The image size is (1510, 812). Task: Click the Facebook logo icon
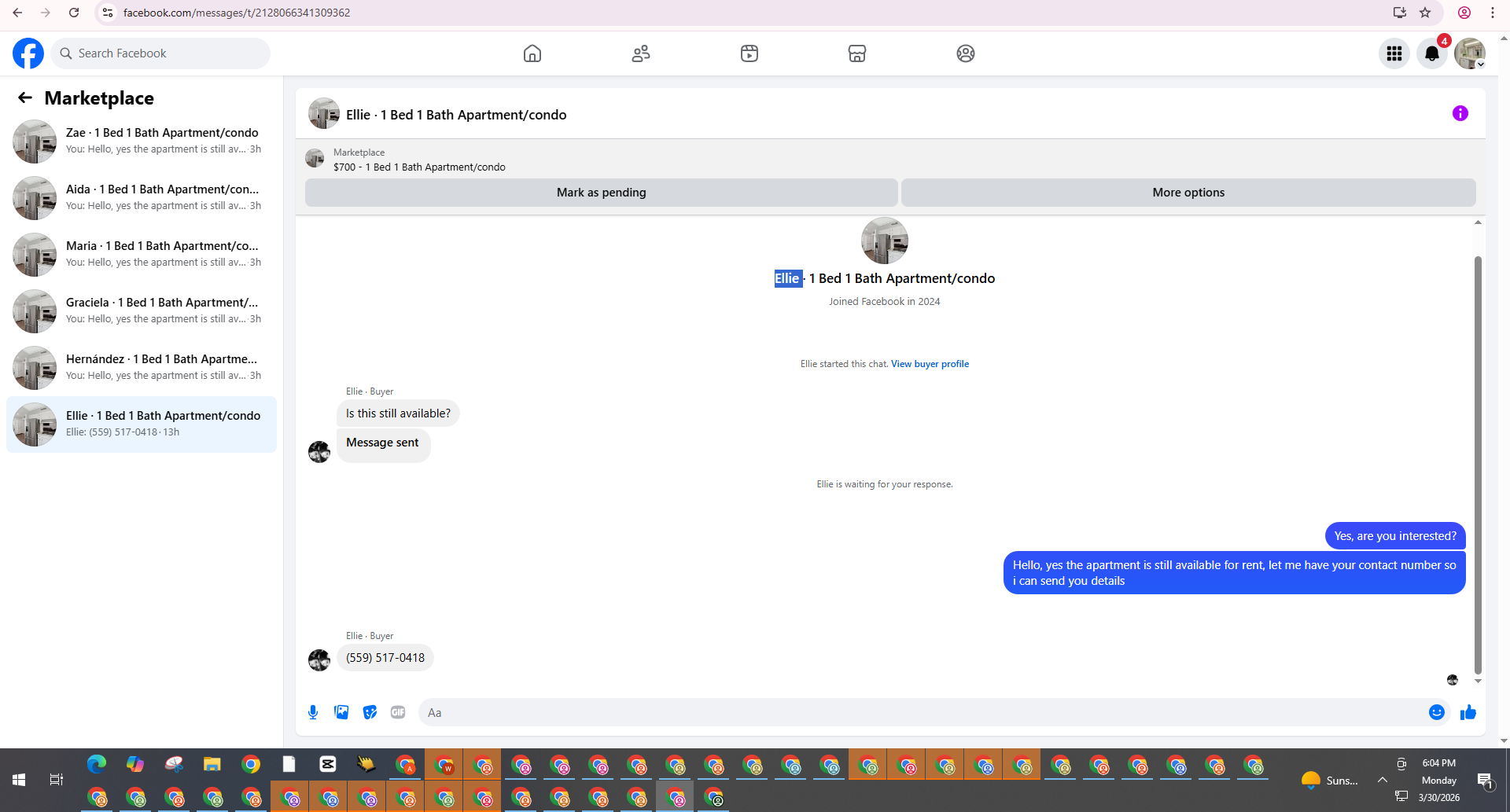pyautogui.click(x=28, y=53)
